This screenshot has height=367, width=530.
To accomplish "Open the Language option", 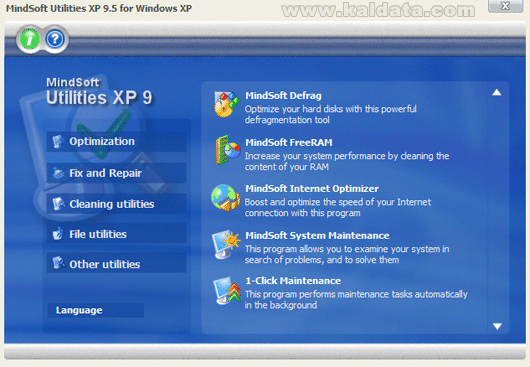I will pyautogui.click(x=95, y=310).
